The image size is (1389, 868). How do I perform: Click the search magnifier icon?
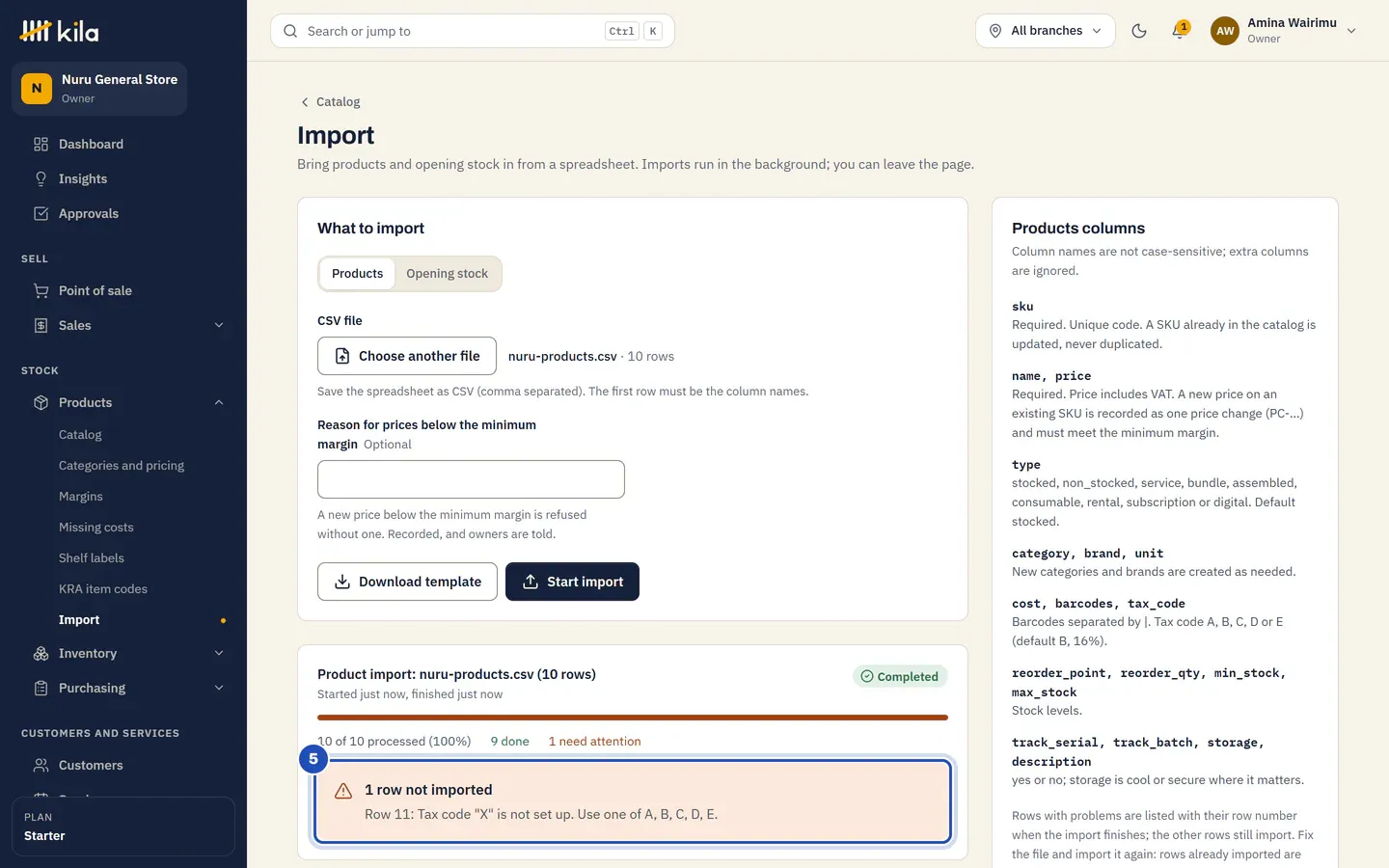click(290, 31)
